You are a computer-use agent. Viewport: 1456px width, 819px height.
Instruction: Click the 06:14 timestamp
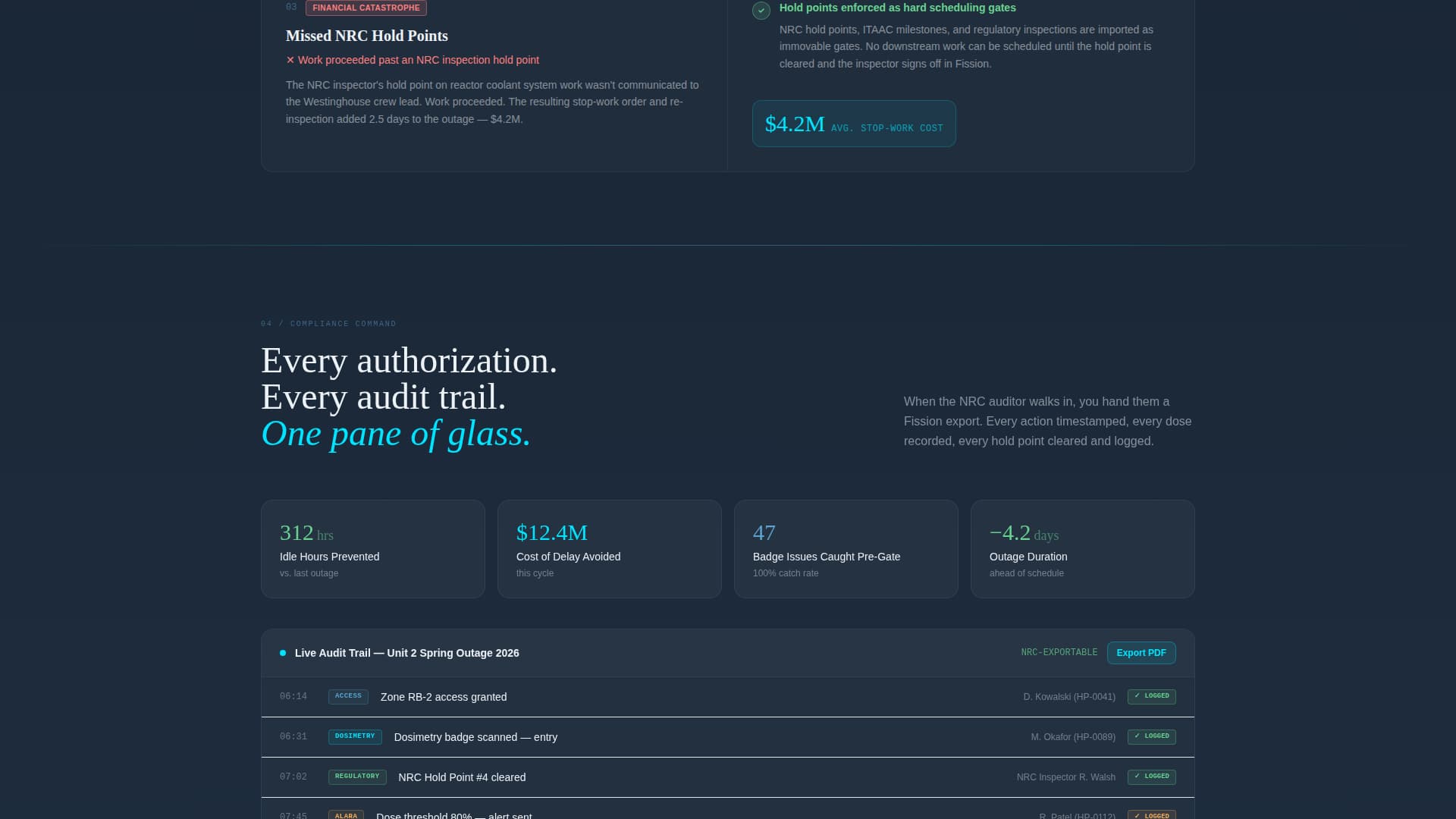click(x=293, y=696)
